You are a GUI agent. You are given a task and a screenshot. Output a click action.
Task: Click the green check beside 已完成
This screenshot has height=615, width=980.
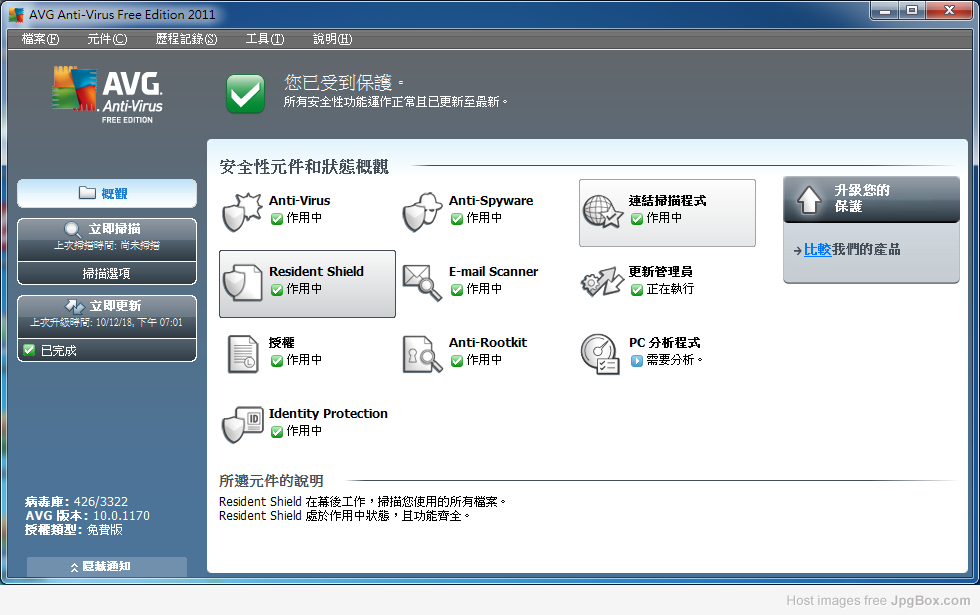(x=29, y=350)
